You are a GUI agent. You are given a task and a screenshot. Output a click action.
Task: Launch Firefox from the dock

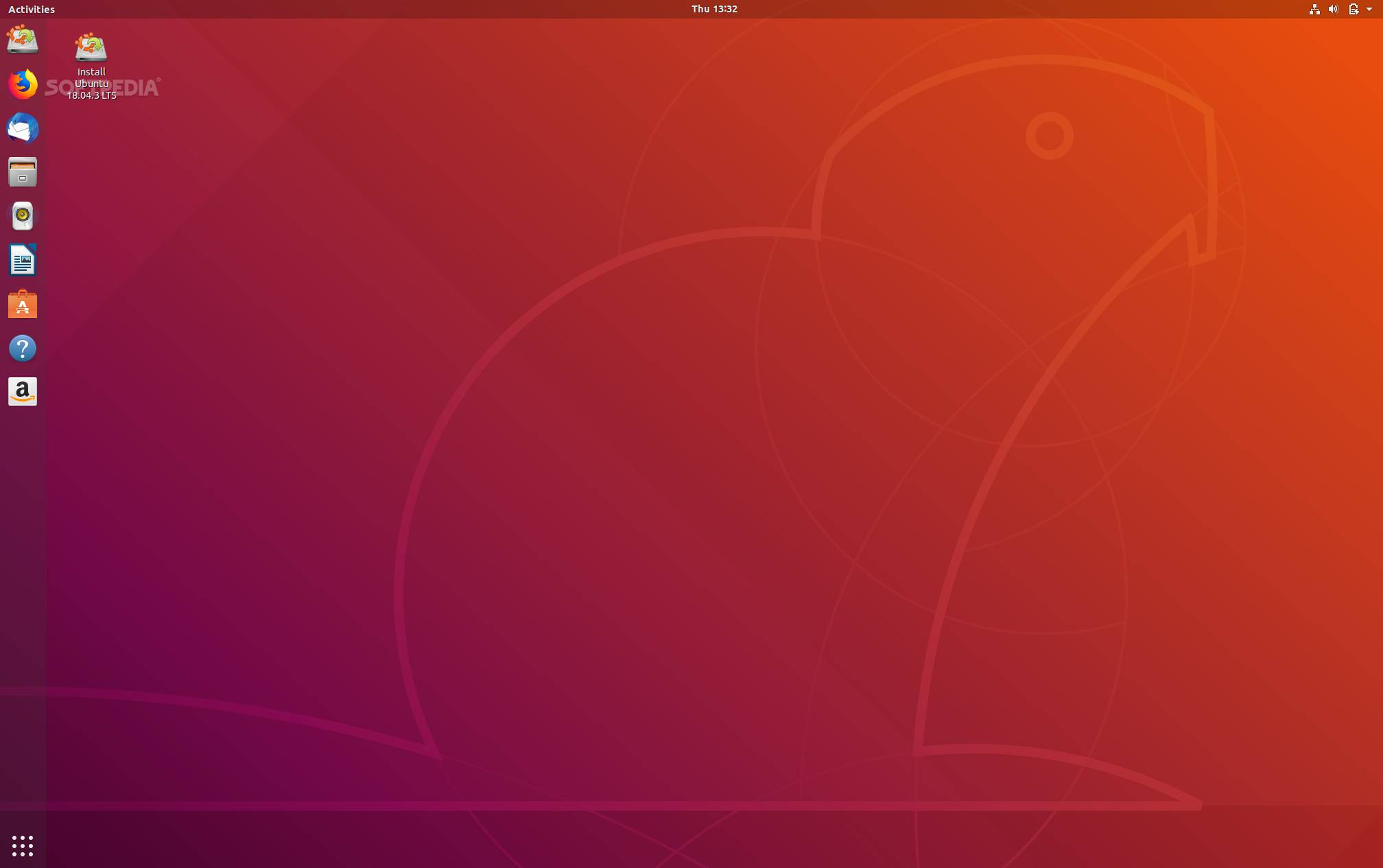pos(23,84)
